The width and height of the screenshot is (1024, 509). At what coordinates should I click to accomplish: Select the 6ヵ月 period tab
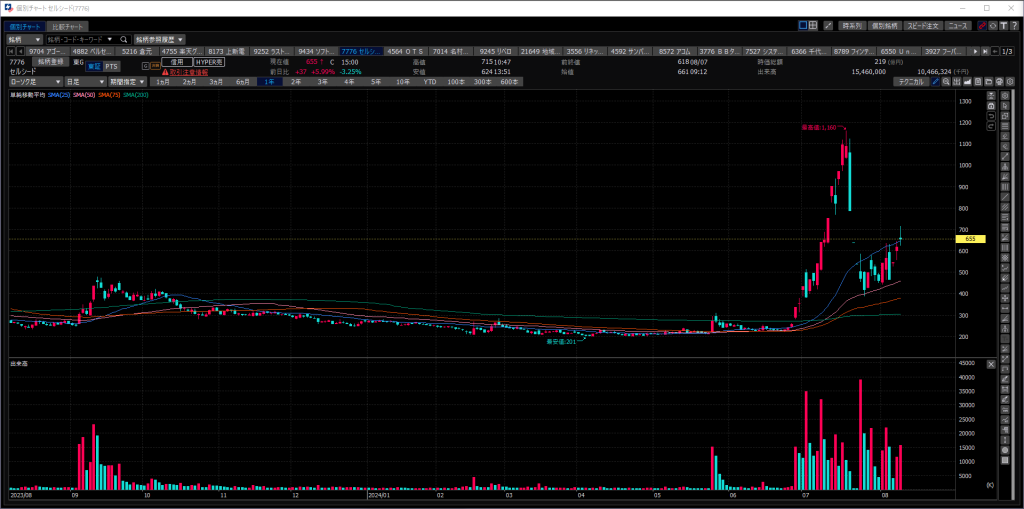tap(243, 82)
